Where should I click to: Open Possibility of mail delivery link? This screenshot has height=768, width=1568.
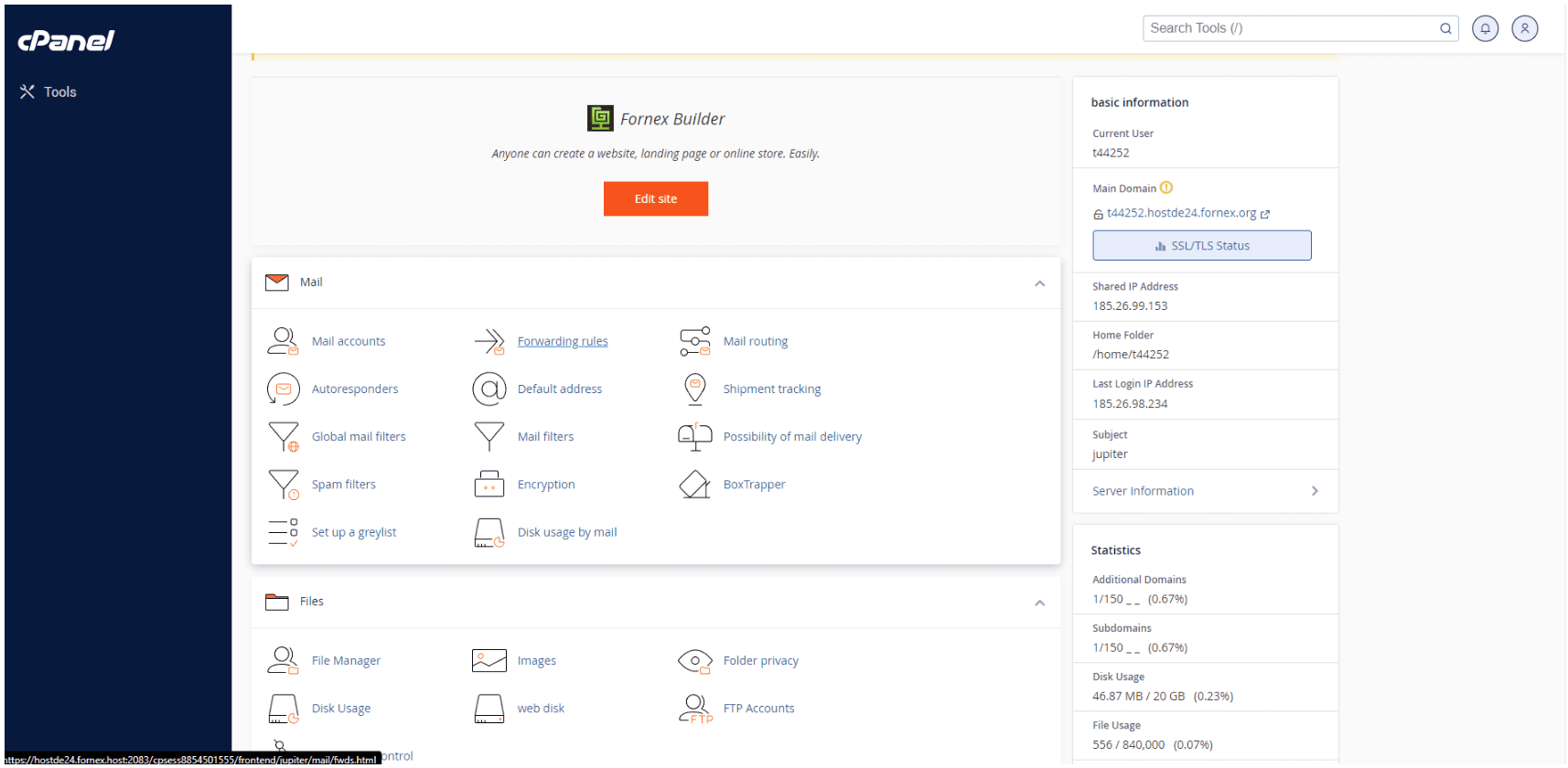(x=792, y=437)
